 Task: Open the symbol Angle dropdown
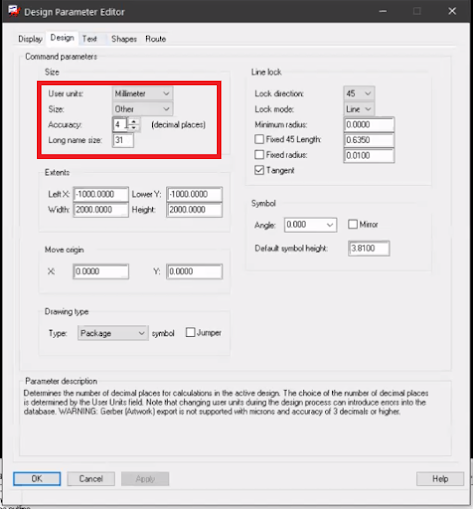point(310,225)
